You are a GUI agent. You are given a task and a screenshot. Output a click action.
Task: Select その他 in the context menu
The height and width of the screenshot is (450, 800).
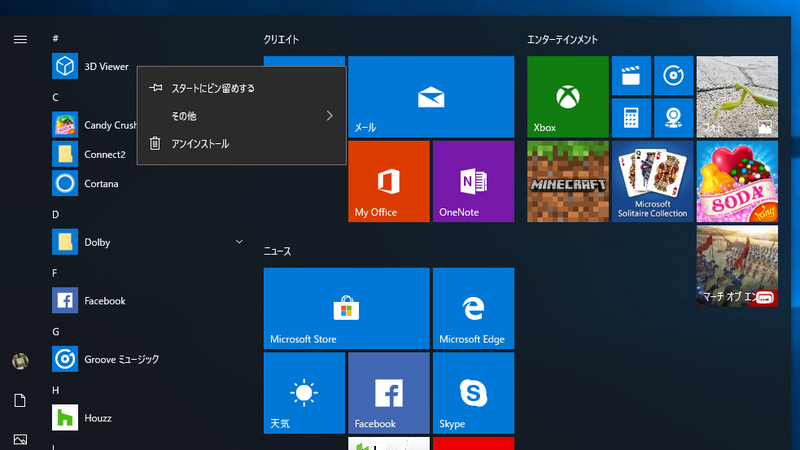click(x=242, y=116)
